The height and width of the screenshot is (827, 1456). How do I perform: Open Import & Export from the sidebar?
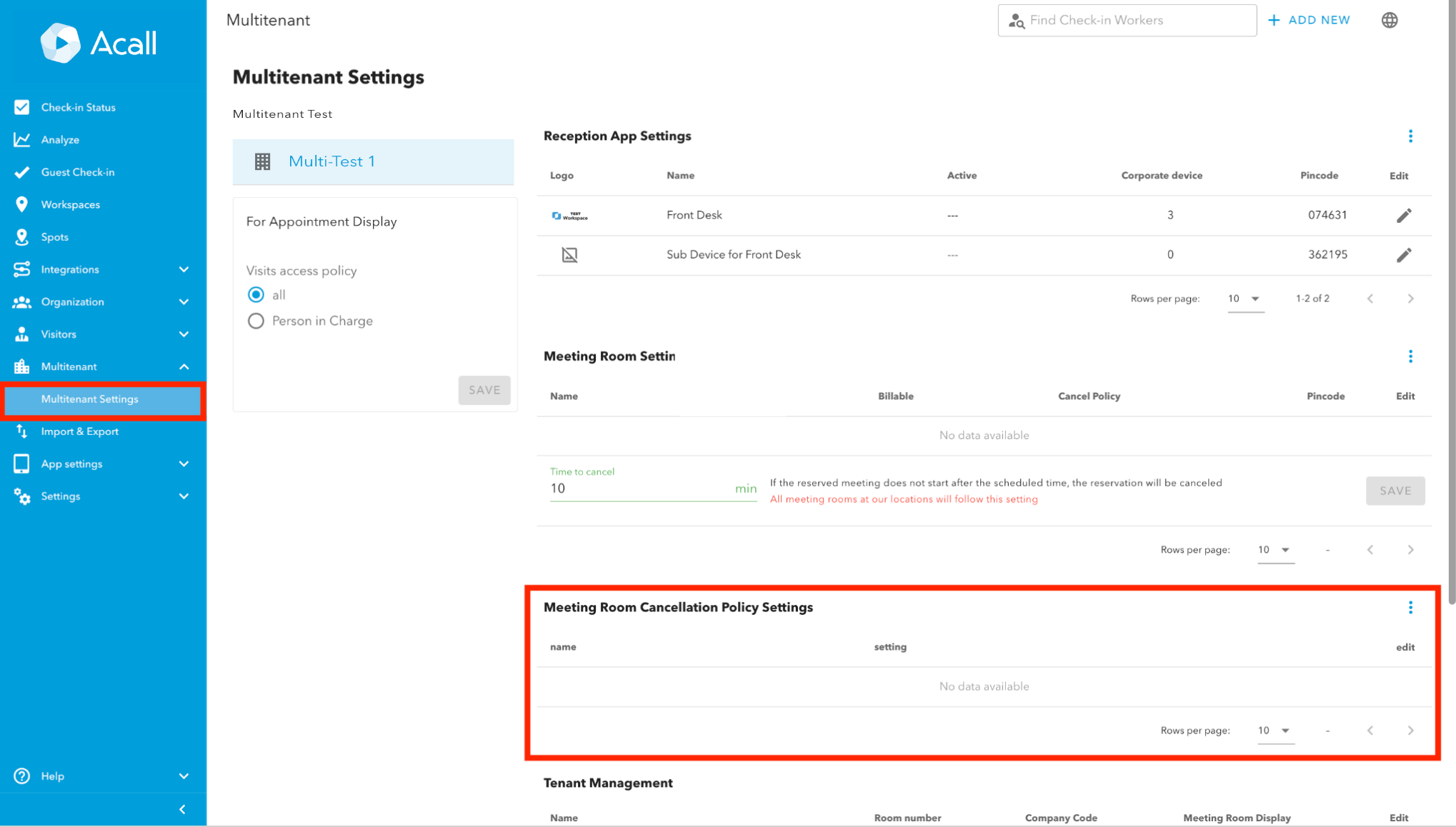click(80, 431)
